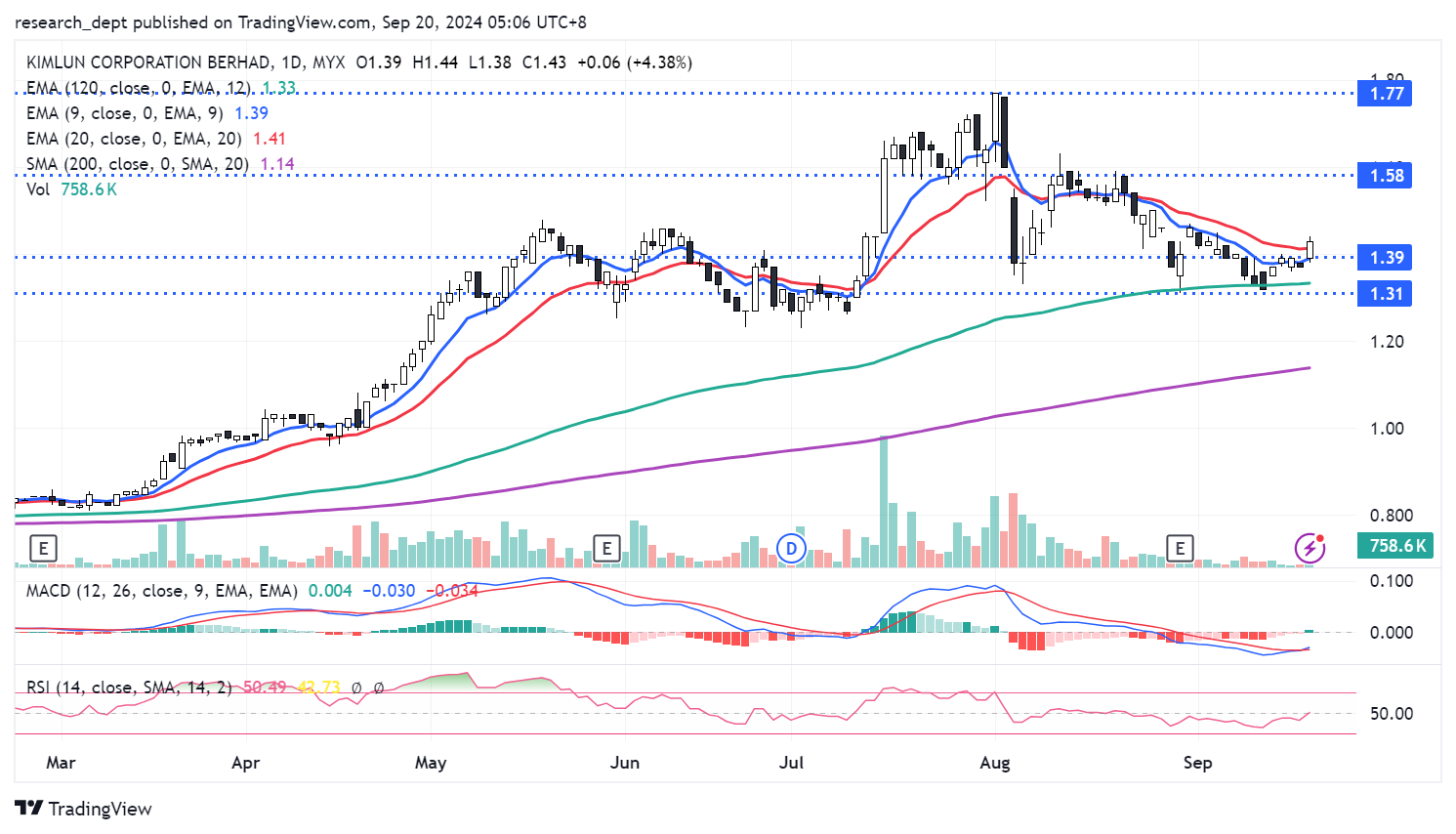This screenshot has height=834, width=1456.
Task: Open the earnings E marker before June
Action: [x=606, y=549]
